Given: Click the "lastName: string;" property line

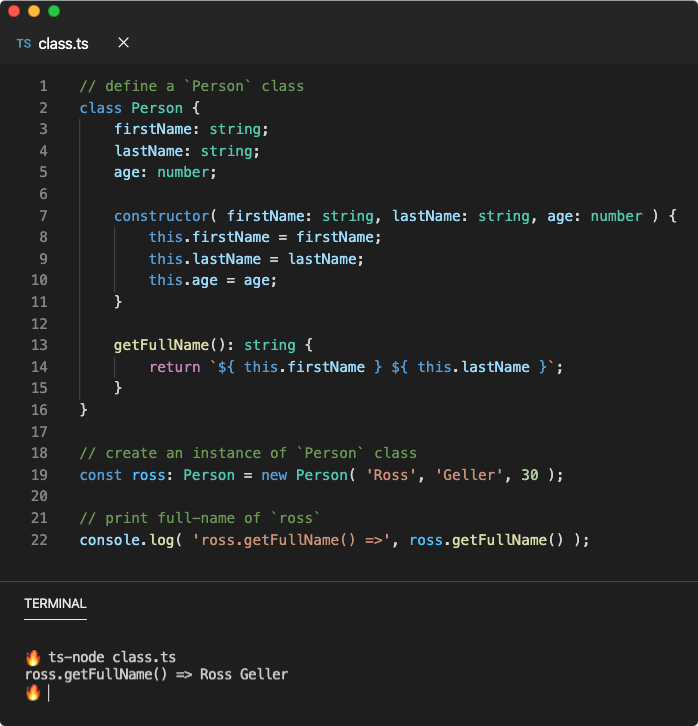Looking at the screenshot, I should click(187, 151).
